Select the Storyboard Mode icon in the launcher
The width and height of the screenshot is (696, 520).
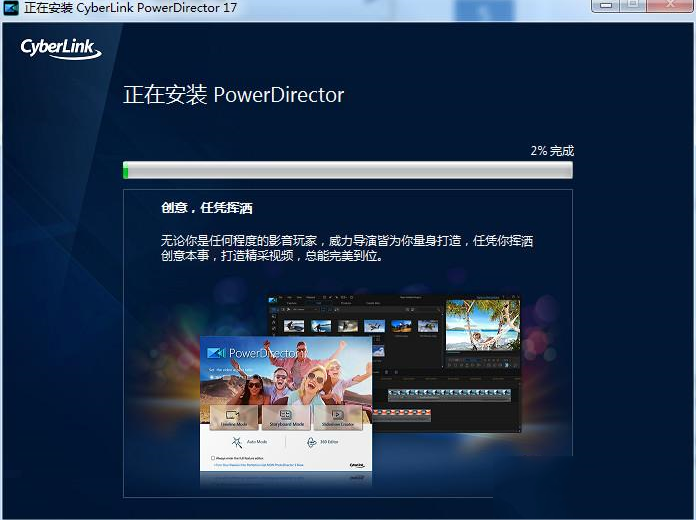pyautogui.click(x=285, y=415)
